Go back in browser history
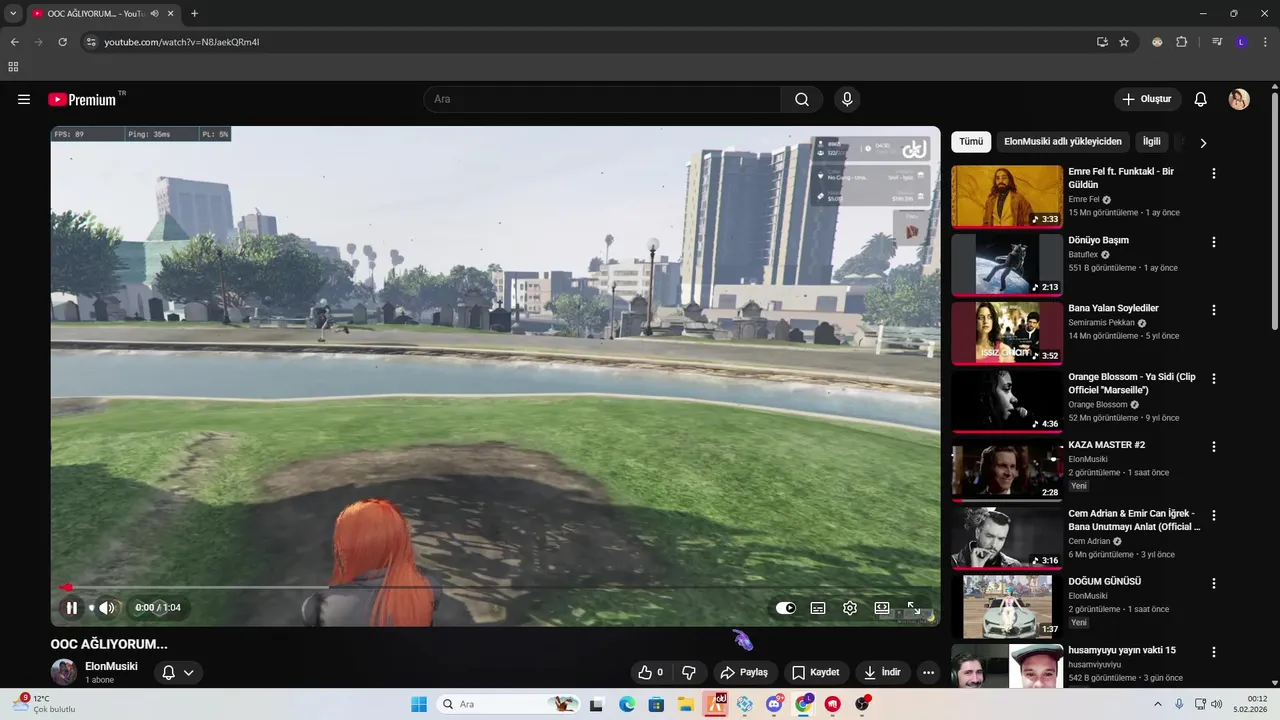Viewport: 1280px width, 720px height. [x=14, y=42]
